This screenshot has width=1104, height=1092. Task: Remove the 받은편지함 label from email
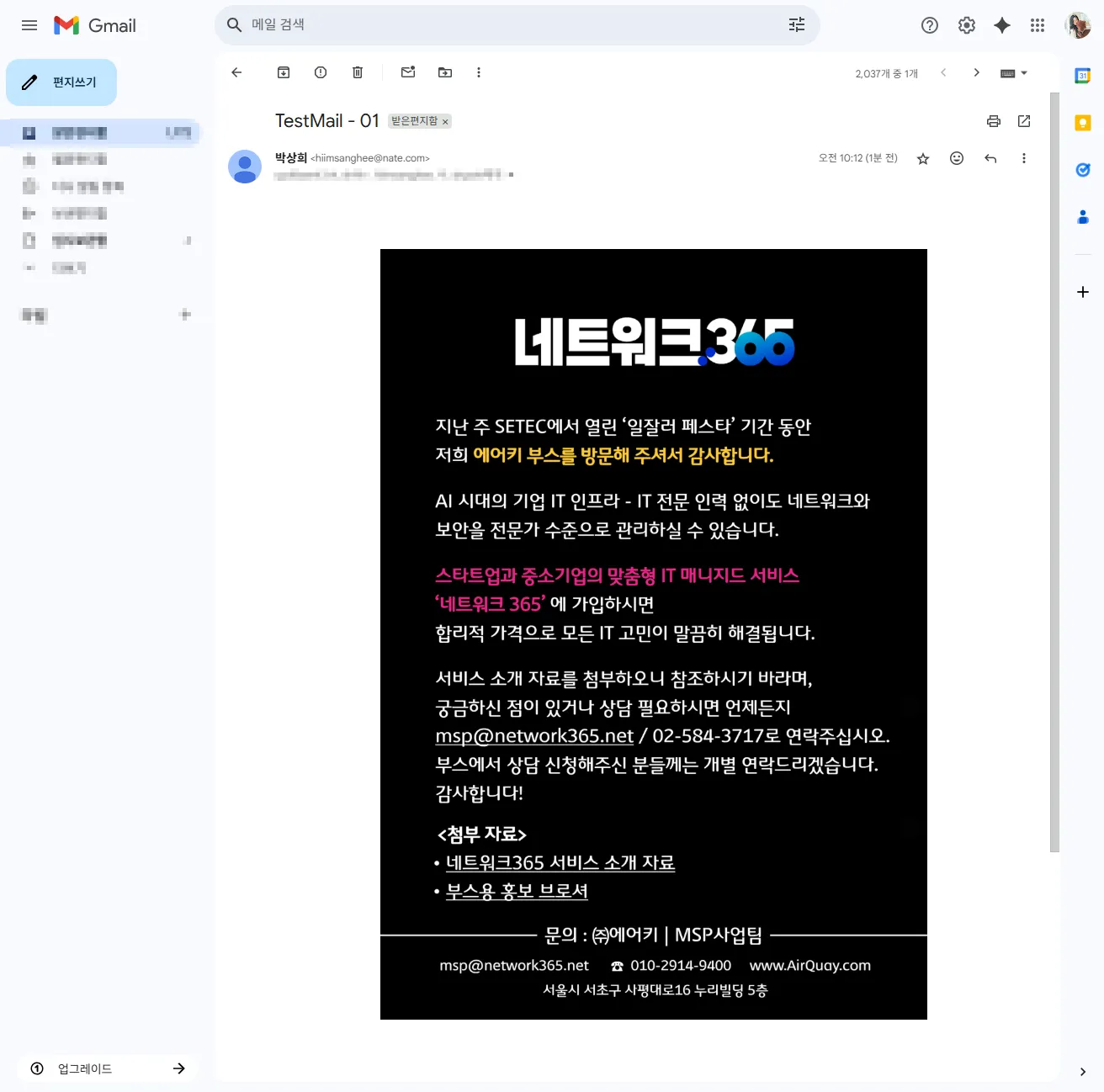pos(445,122)
